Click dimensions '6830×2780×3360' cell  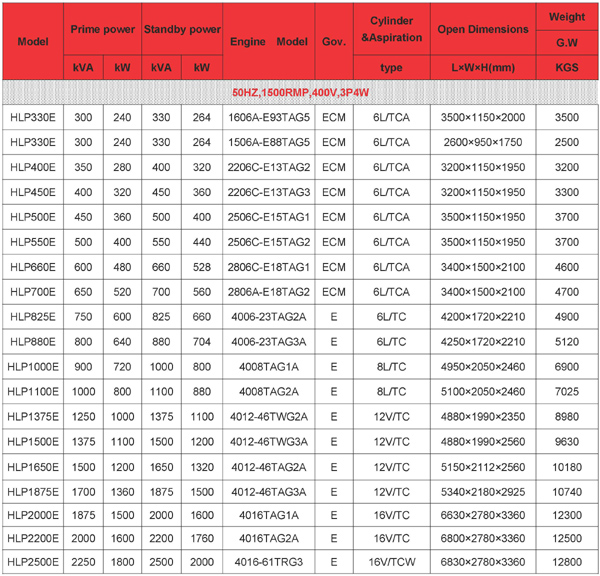pyautogui.click(x=483, y=562)
